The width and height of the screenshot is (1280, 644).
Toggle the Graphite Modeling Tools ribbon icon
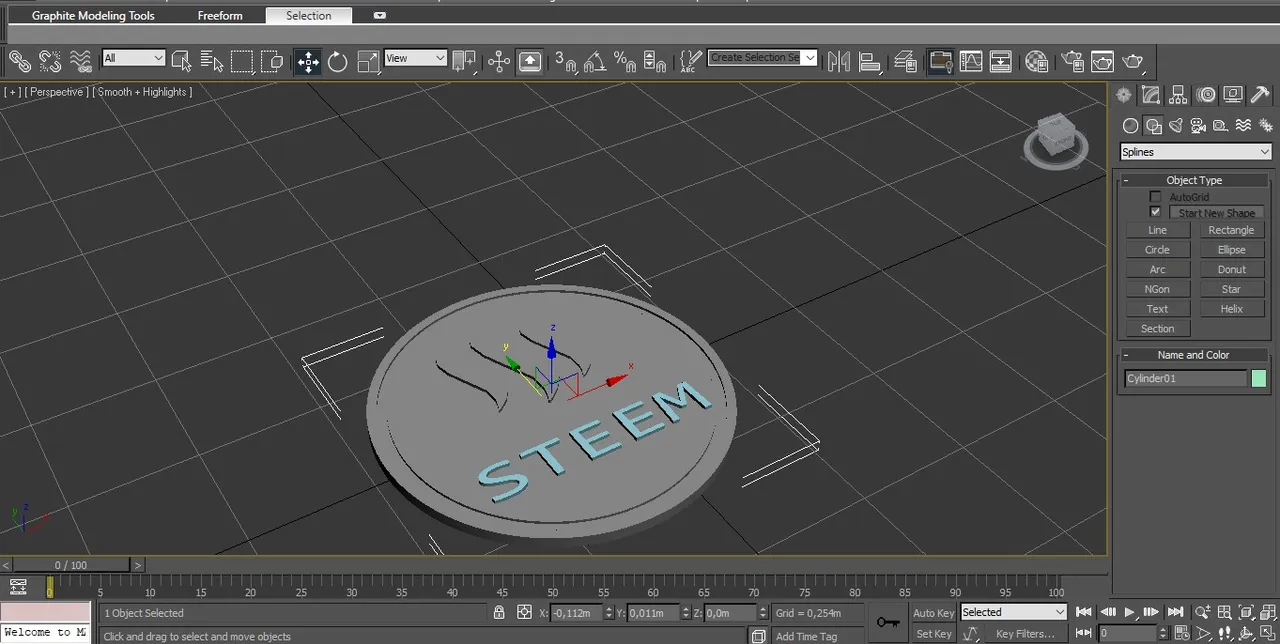(x=940, y=62)
